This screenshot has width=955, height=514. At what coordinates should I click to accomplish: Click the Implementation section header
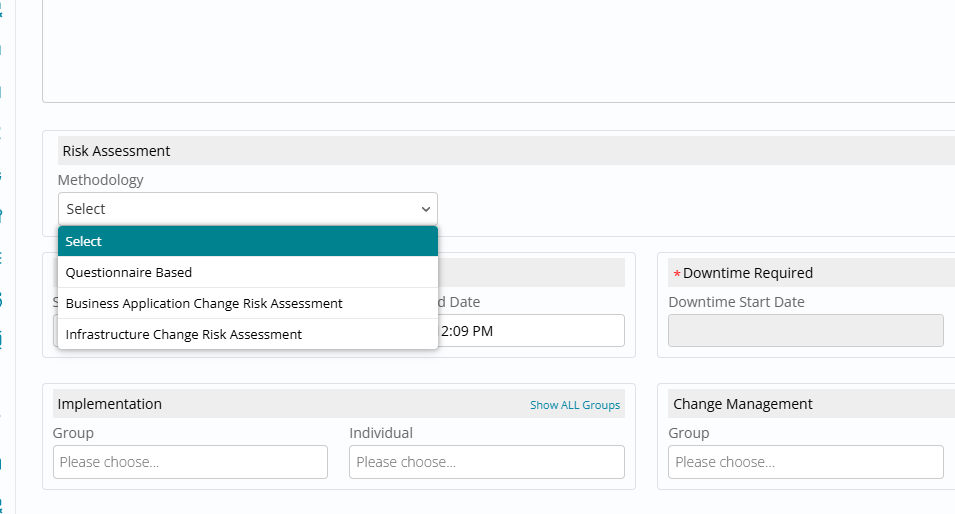coord(110,404)
